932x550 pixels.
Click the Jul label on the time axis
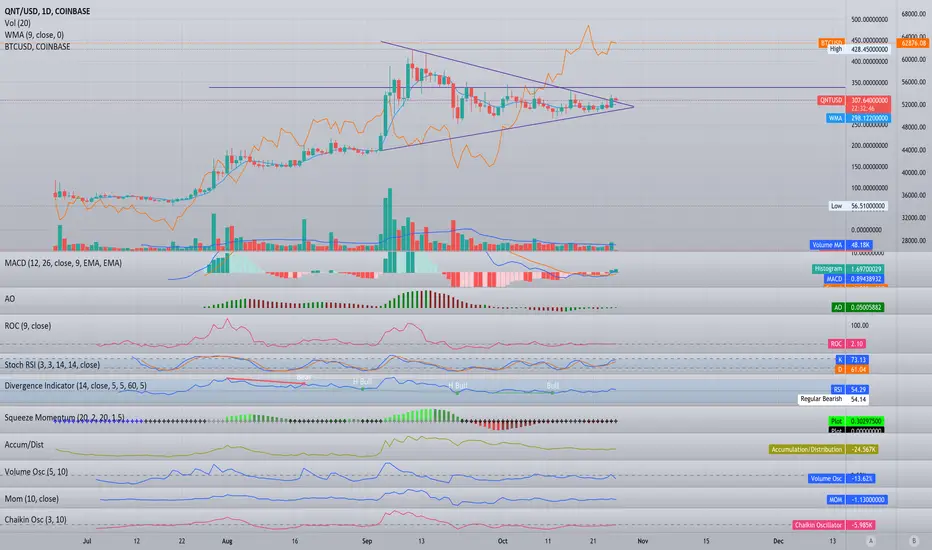tap(87, 541)
